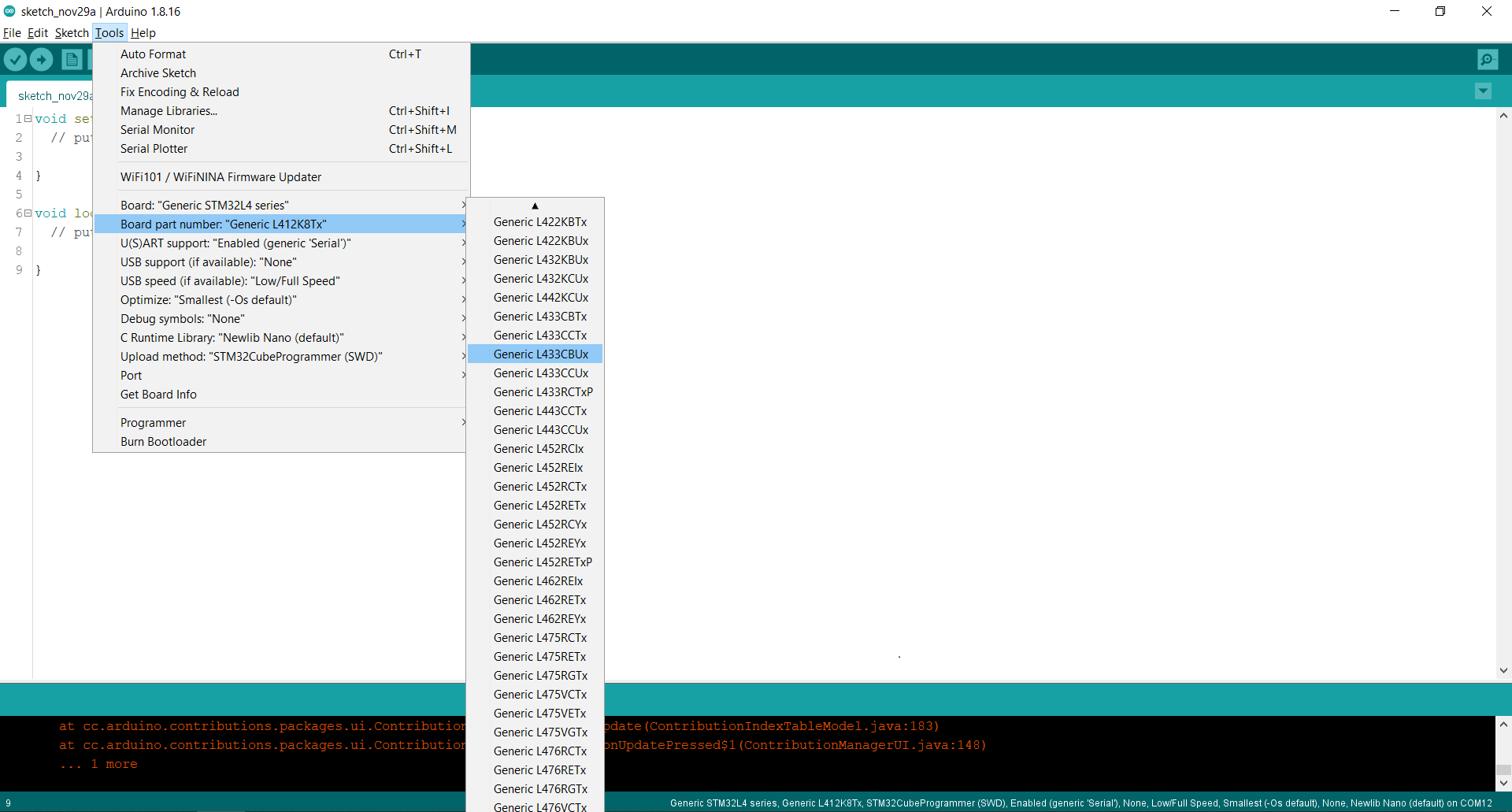Click Burn Bootloader
Image resolution: width=1512 pixels, height=812 pixels.
pos(163,441)
